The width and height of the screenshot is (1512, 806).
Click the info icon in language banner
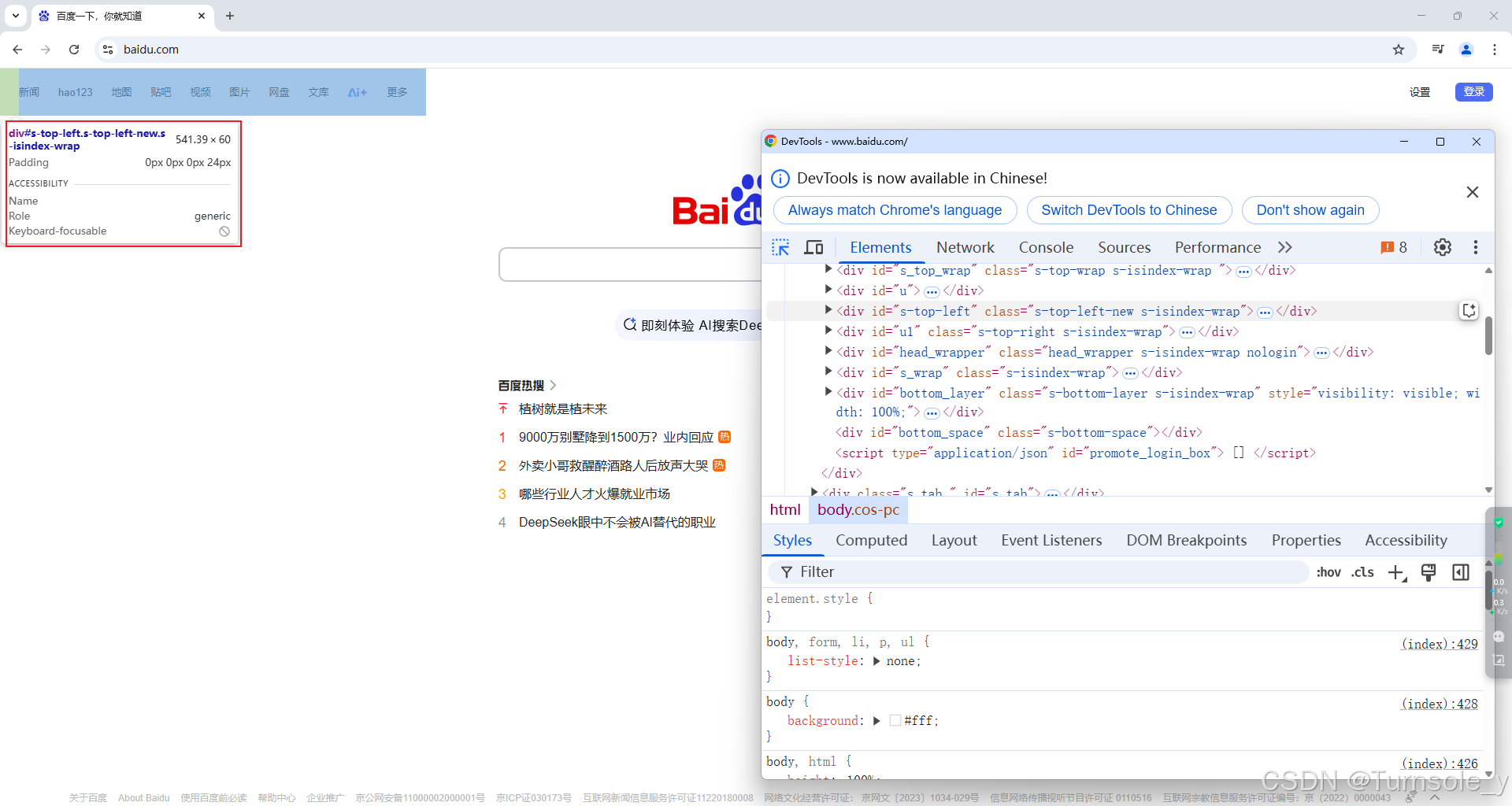tap(780, 179)
